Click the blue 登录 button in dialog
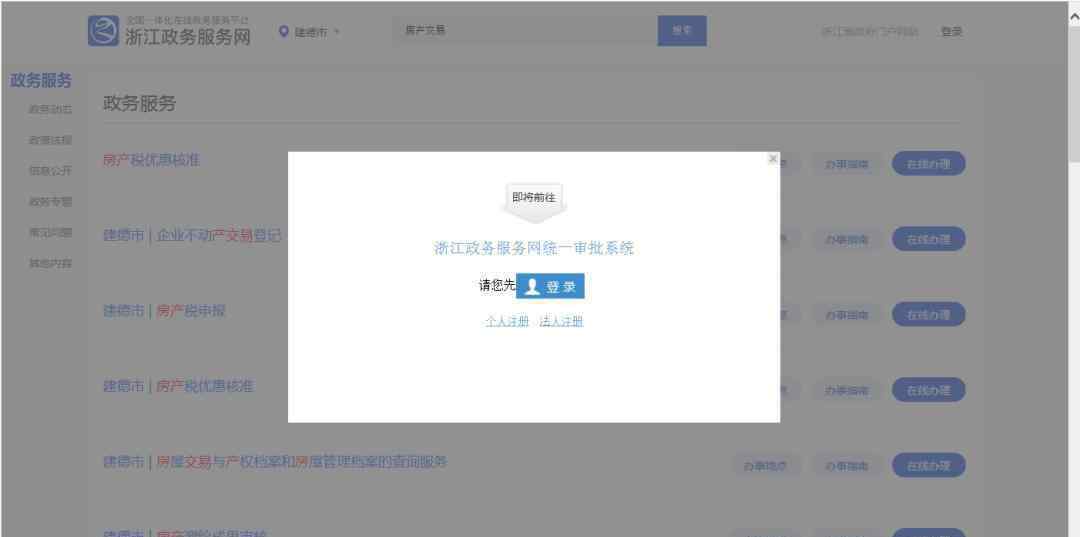 550,286
